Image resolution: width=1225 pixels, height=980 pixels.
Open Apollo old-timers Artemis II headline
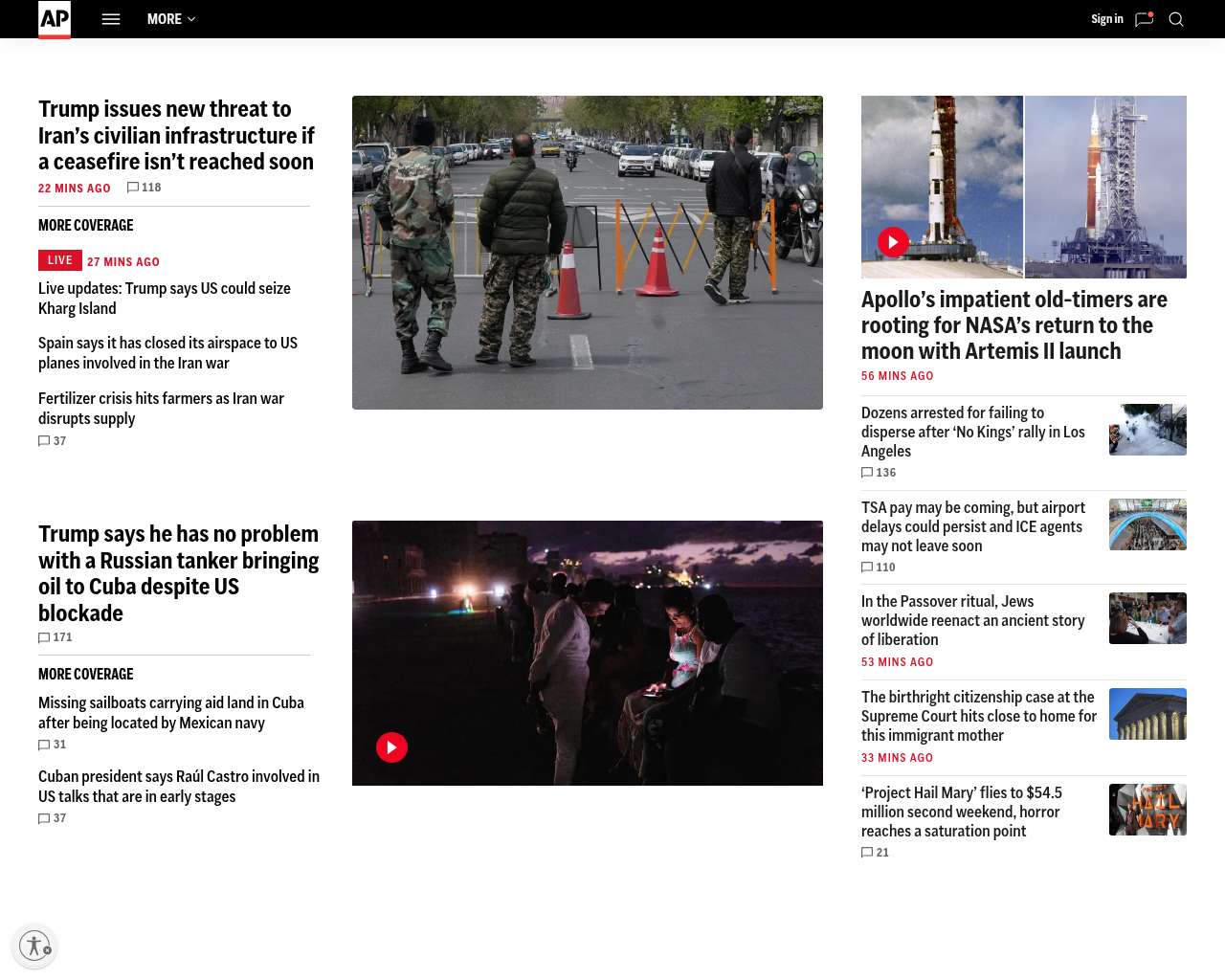point(1014,325)
